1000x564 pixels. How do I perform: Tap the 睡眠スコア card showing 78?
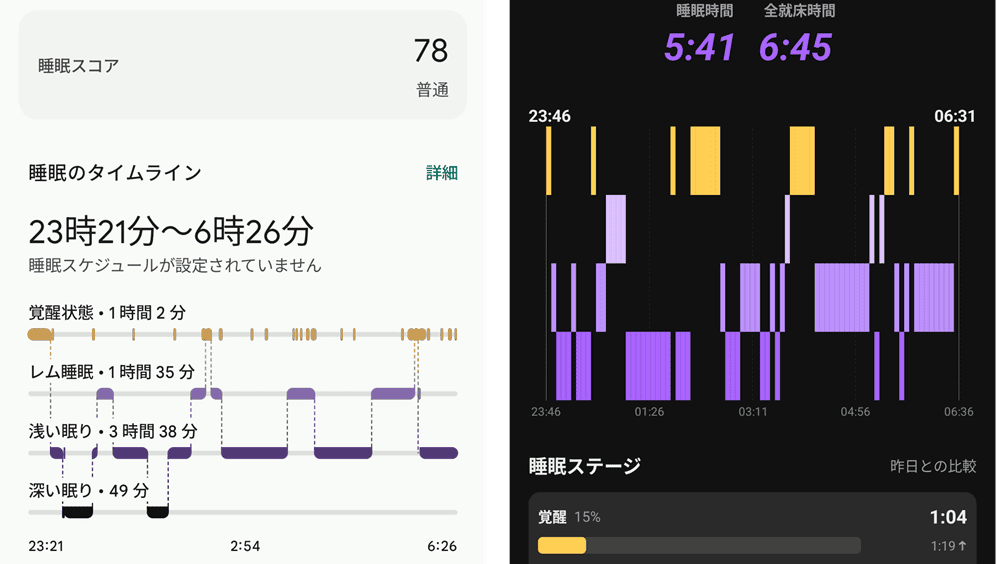pyautogui.click(x=242, y=65)
